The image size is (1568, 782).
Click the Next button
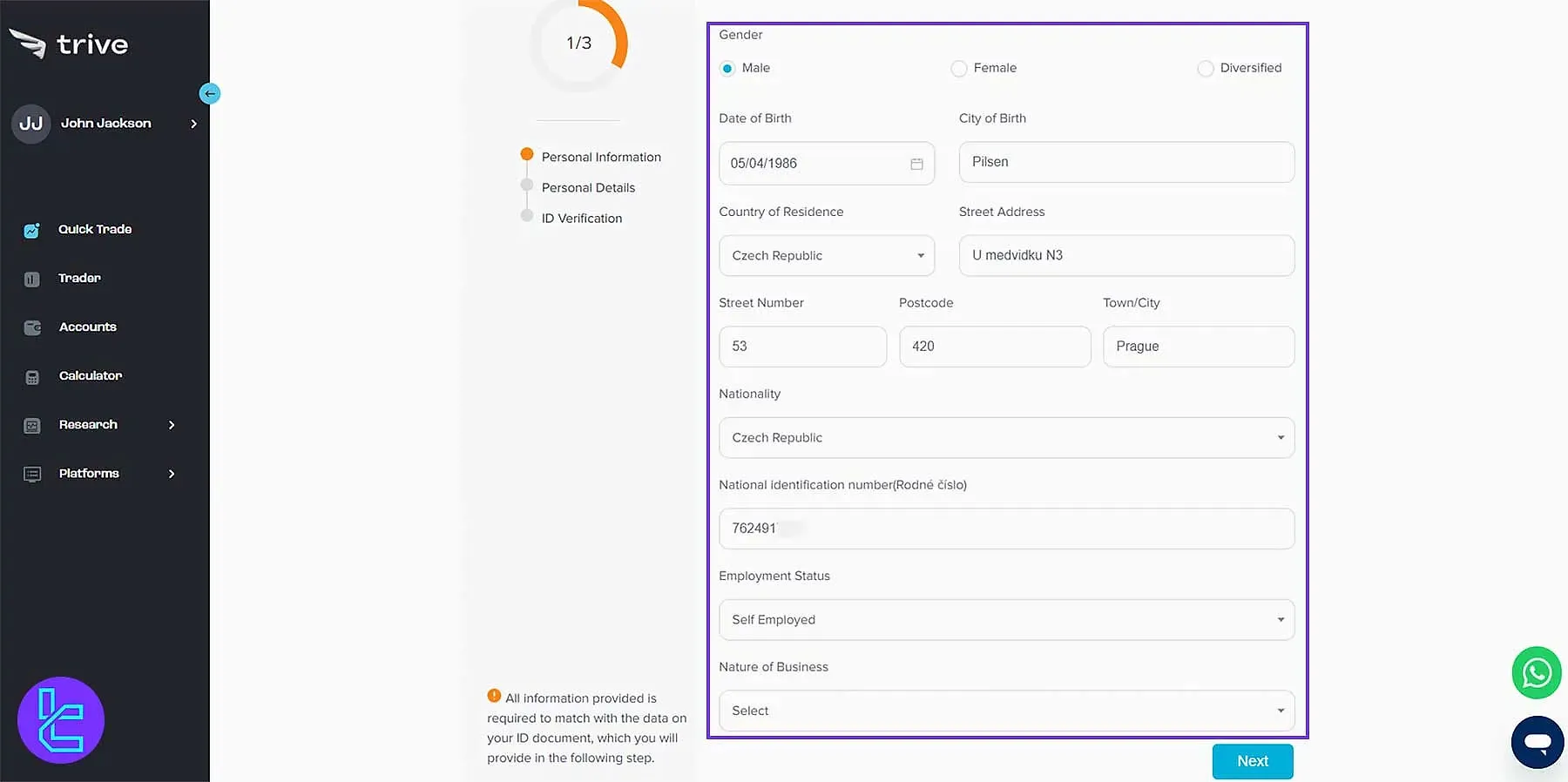pos(1253,761)
